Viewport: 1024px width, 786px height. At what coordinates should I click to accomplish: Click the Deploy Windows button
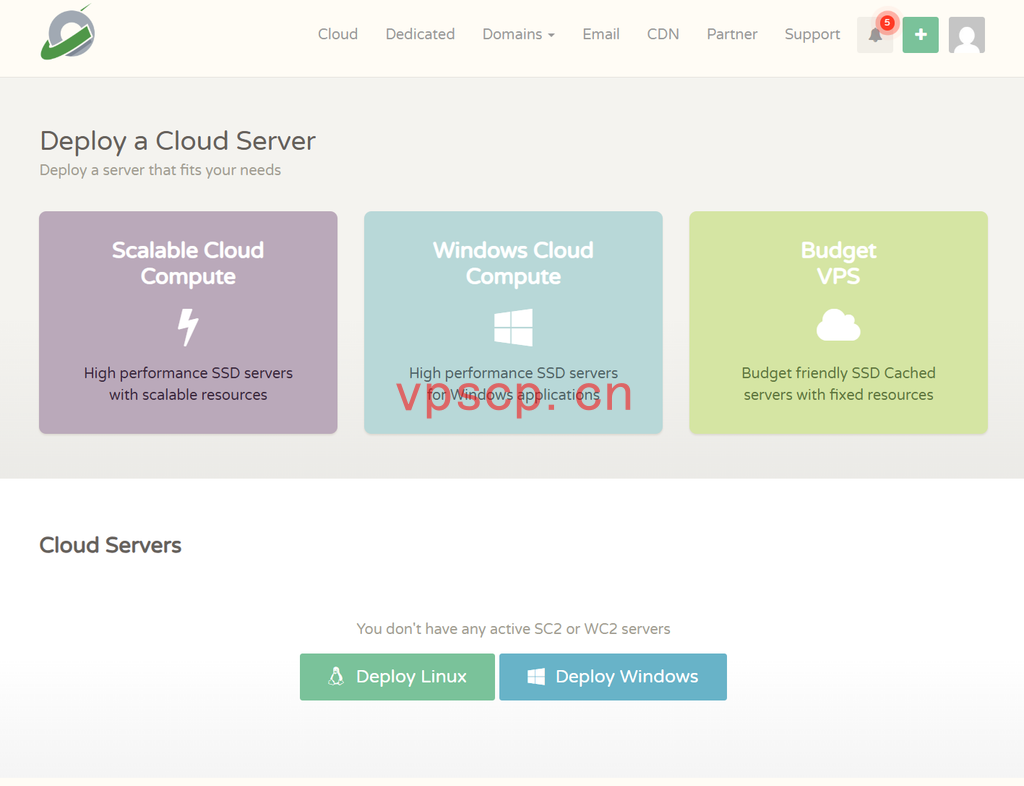point(613,677)
